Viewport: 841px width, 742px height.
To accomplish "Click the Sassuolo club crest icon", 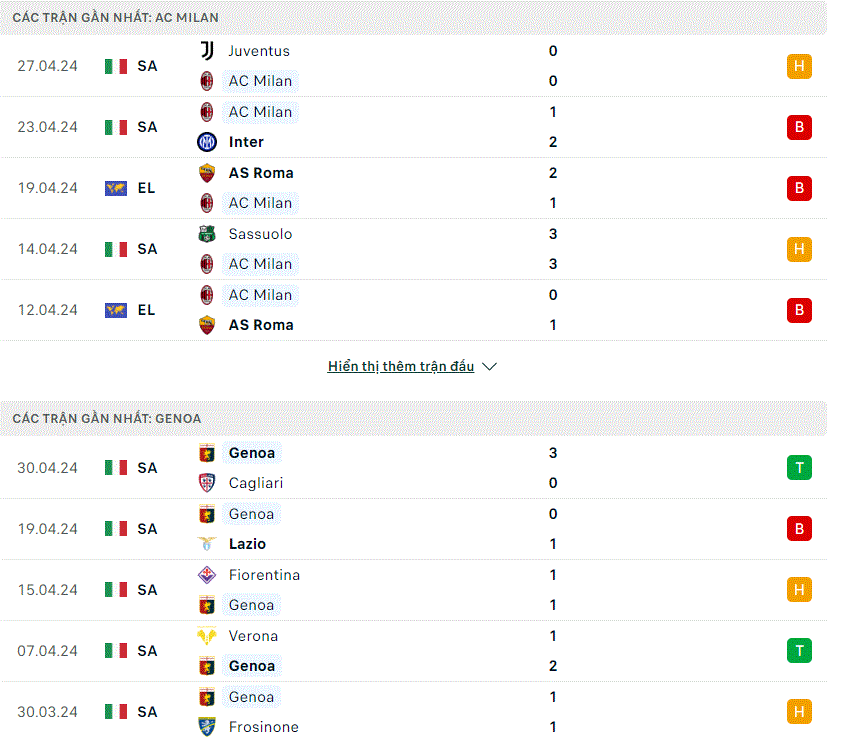I will [207, 234].
